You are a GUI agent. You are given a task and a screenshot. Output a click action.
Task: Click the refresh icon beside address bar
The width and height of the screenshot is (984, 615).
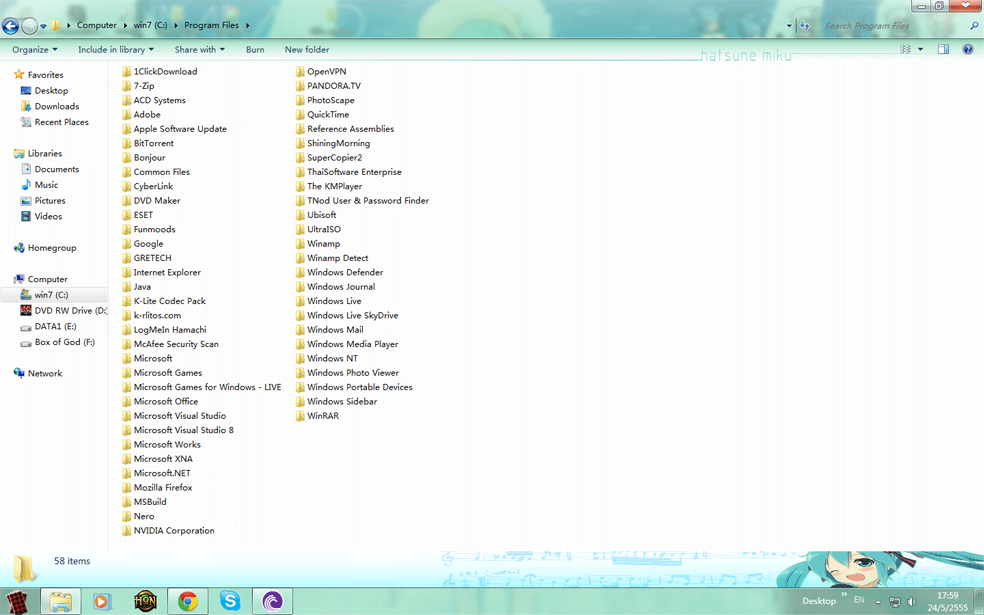[804, 26]
